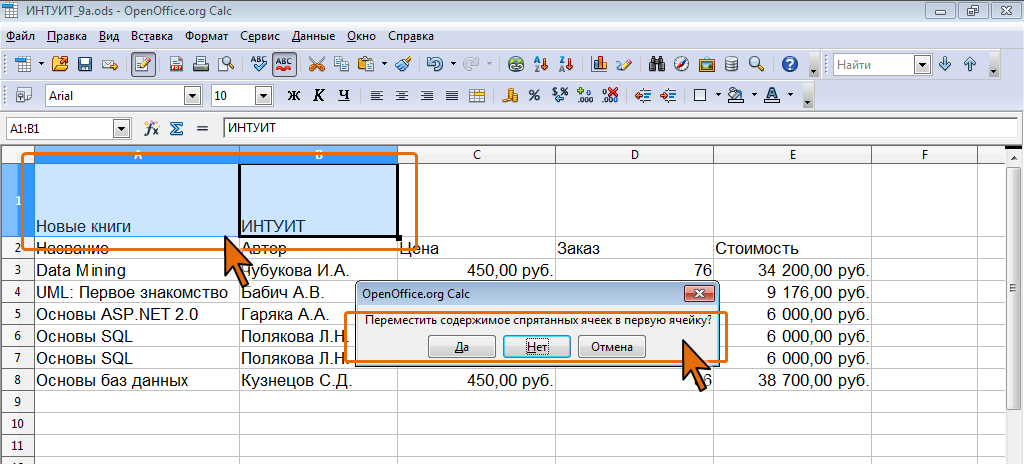Toggle AutoSpellcheck red underline button
Screen dimensions: 1024x464
tap(284, 64)
